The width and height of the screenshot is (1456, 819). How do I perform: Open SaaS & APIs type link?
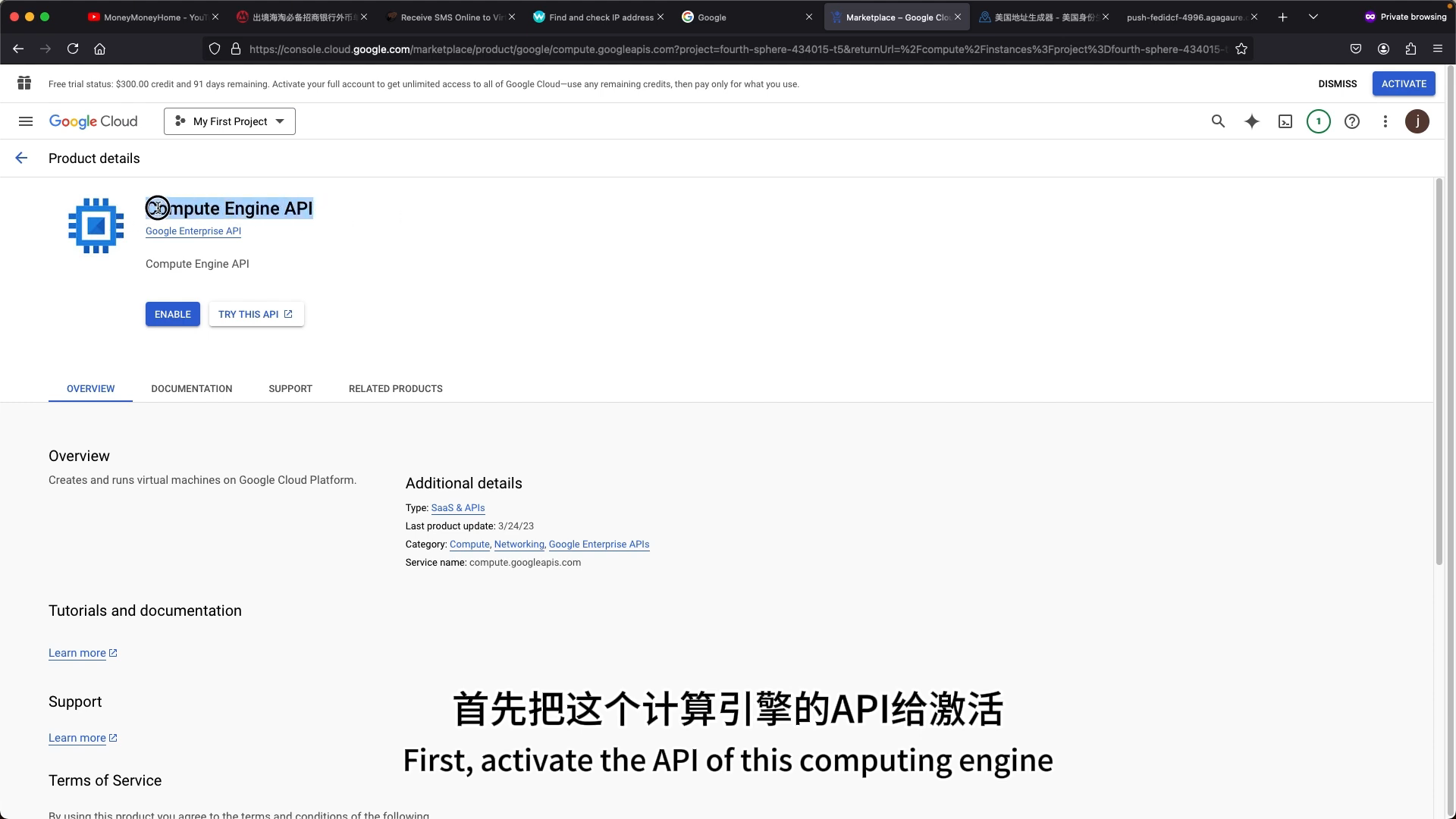[x=458, y=508]
